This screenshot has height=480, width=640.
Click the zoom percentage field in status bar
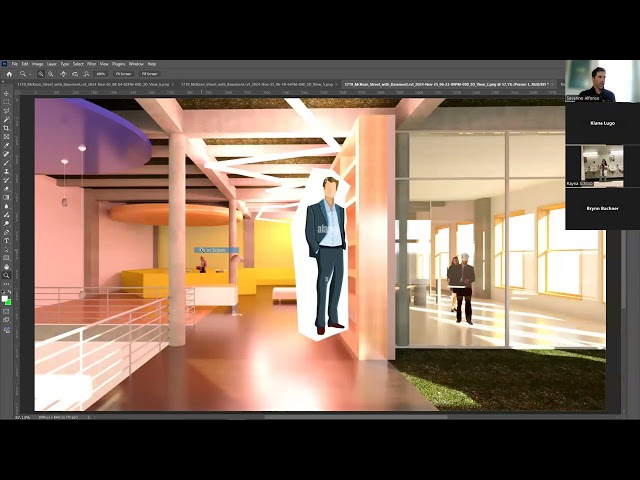coord(22,417)
